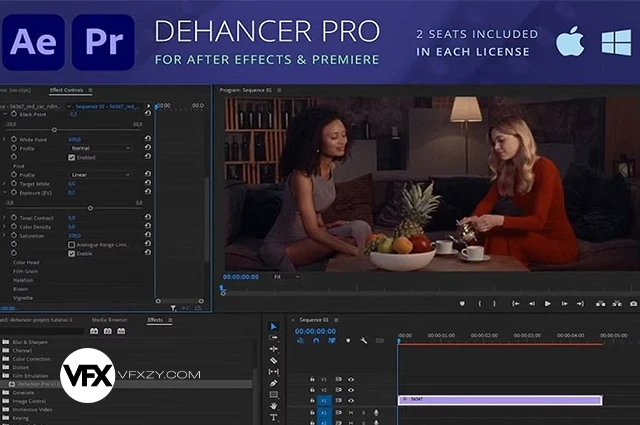Select the Pen tool
This screenshot has width=640, height=425.
point(273,383)
